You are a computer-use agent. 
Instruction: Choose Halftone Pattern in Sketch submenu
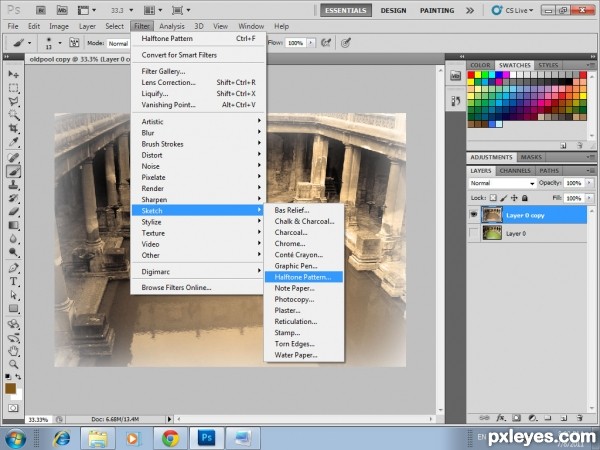(x=303, y=277)
